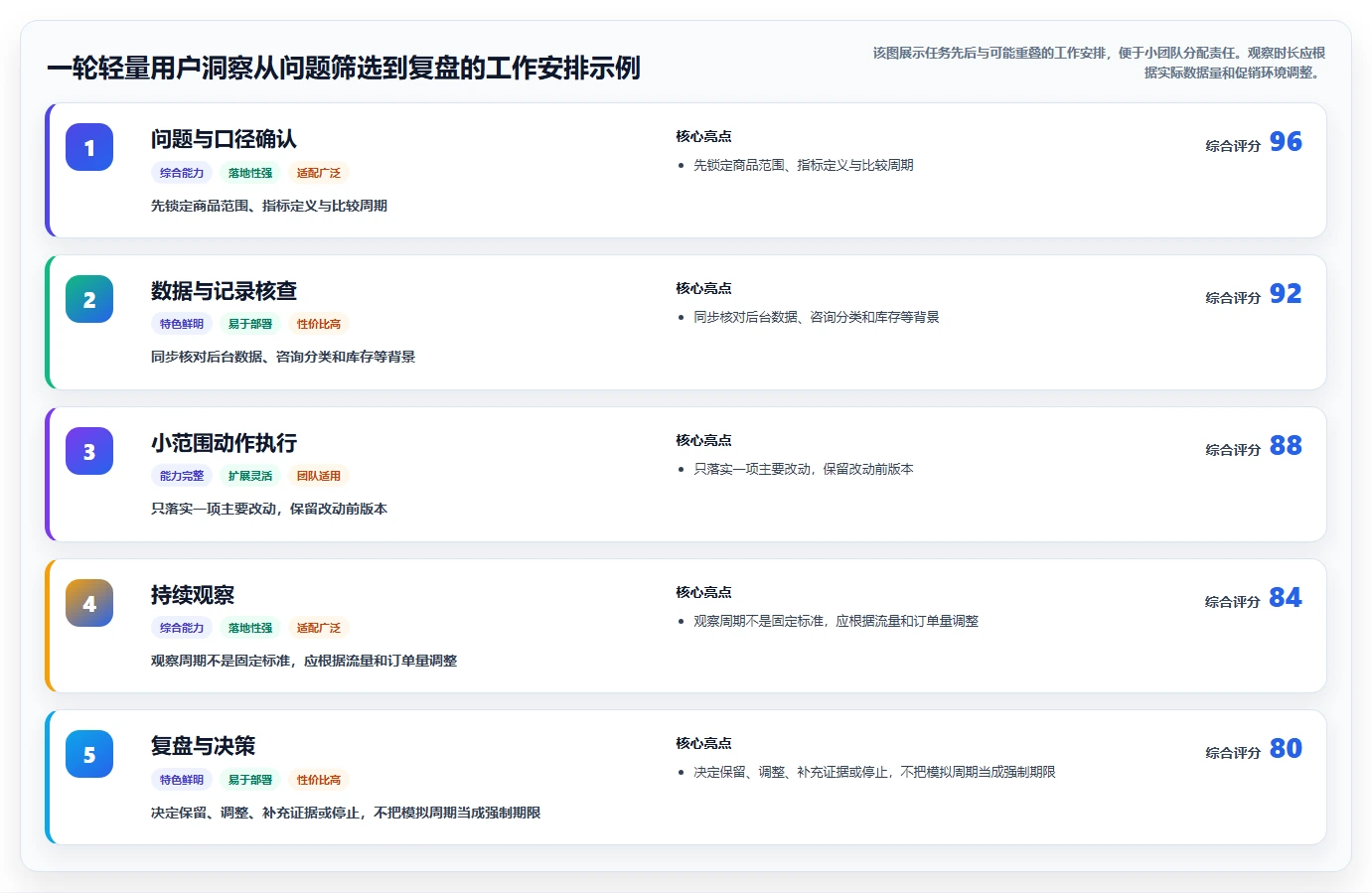Image resolution: width=1372 pixels, height=893 pixels.
Task: Click step number 4 badge
Action: click(89, 603)
